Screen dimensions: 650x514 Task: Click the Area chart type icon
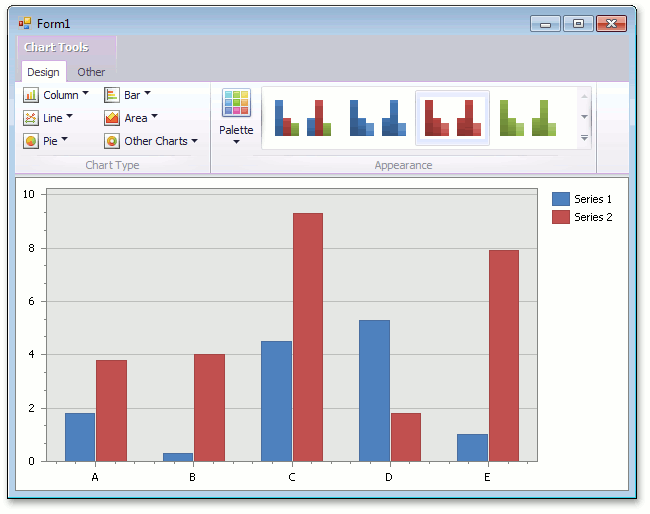point(112,118)
